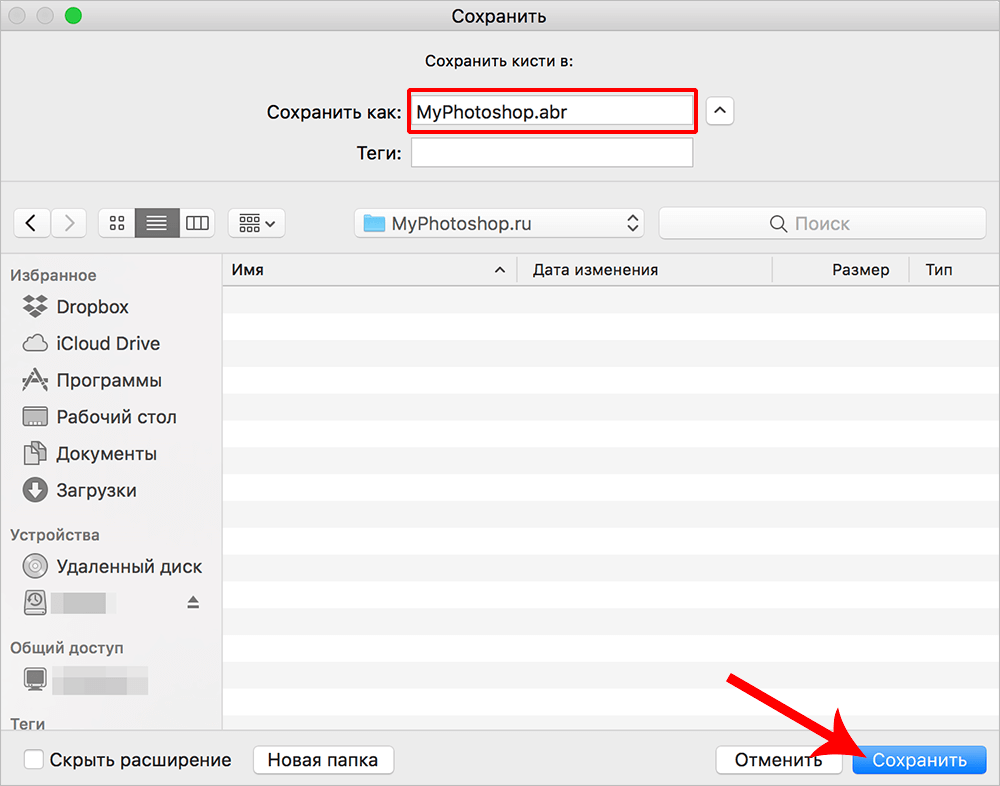Switch to list view mode
Screen dimensions: 1000x786
click(157, 223)
